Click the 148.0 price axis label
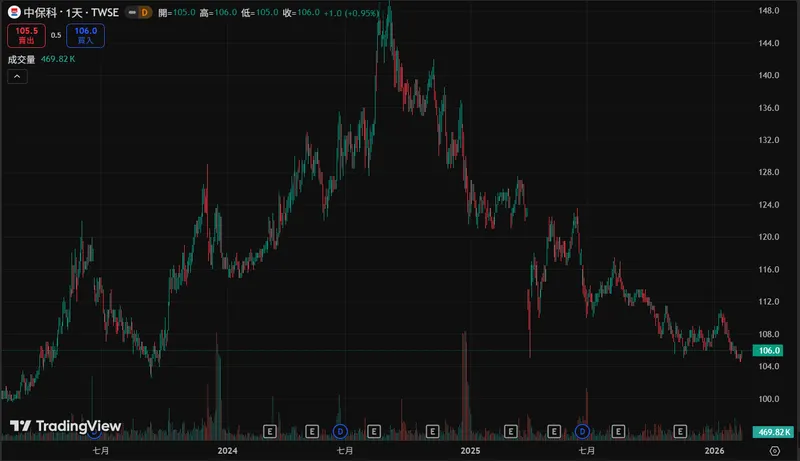 click(769, 11)
